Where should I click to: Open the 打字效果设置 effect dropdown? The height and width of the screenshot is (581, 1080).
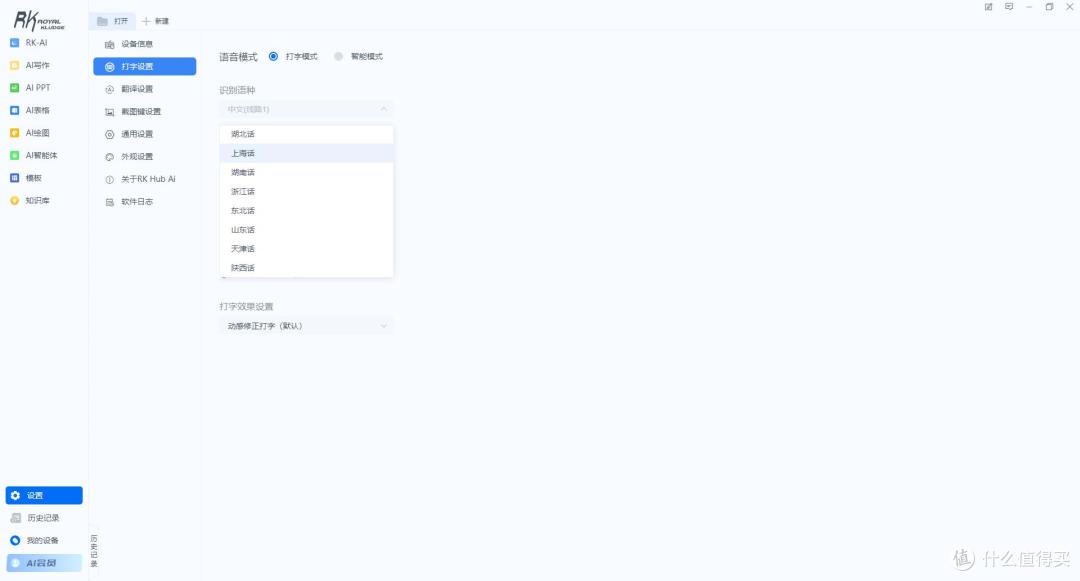(x=306, y=326)
